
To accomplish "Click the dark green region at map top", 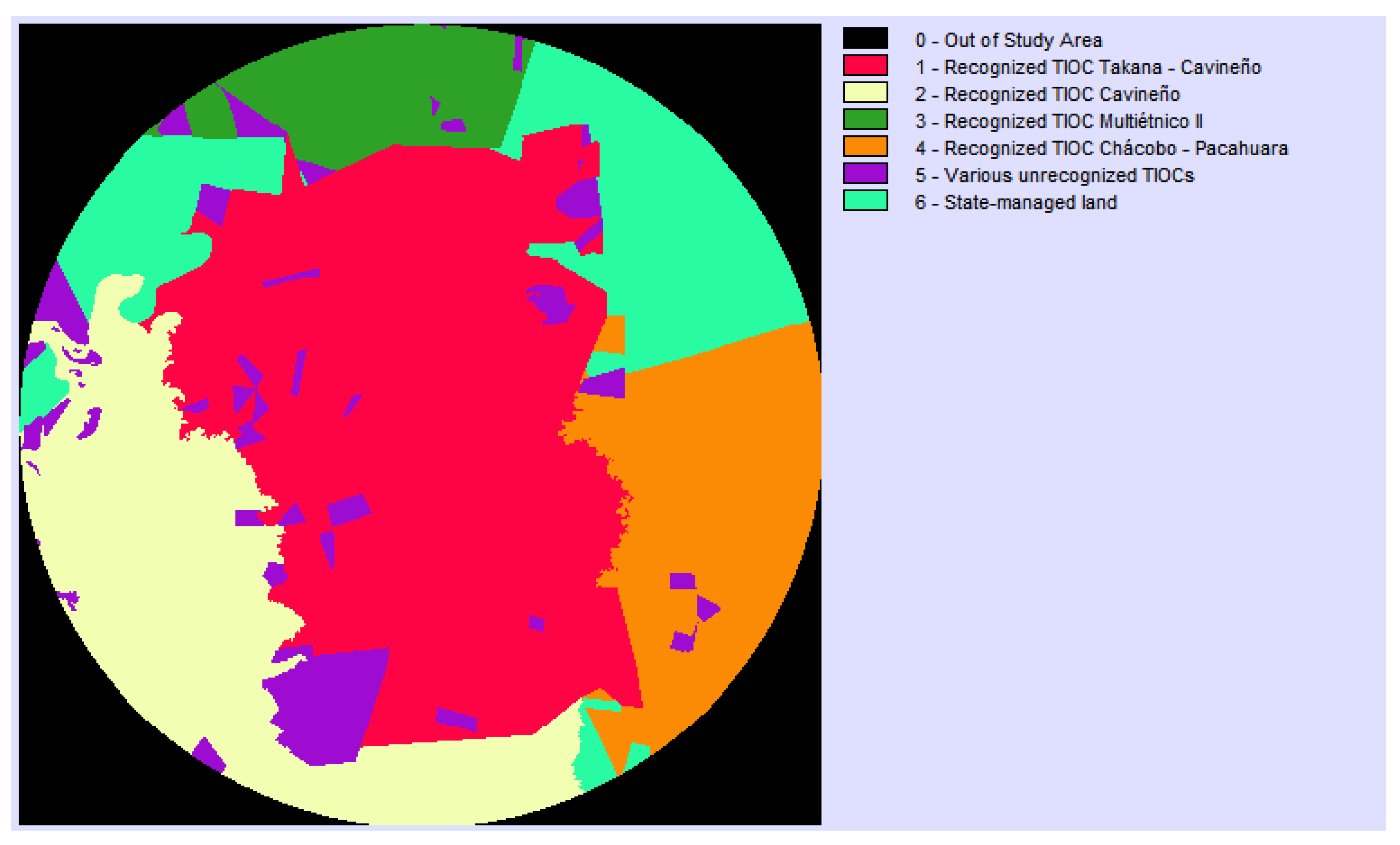I will pos(370,85).
